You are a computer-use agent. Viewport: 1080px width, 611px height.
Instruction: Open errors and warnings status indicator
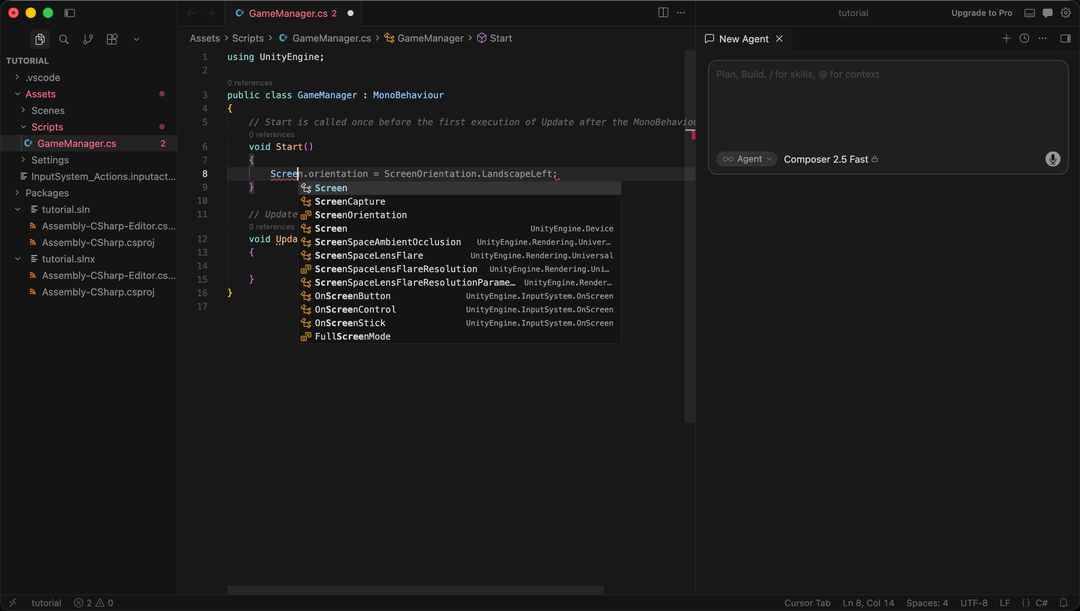(94, 603)
